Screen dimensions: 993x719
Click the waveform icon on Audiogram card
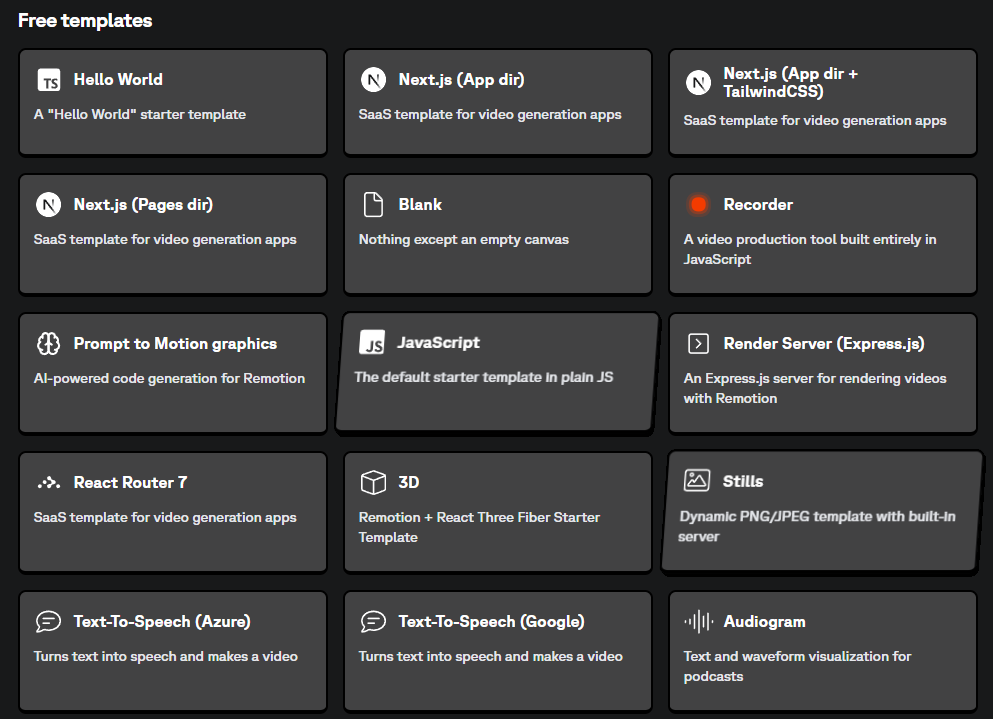[x=699, y=621]
